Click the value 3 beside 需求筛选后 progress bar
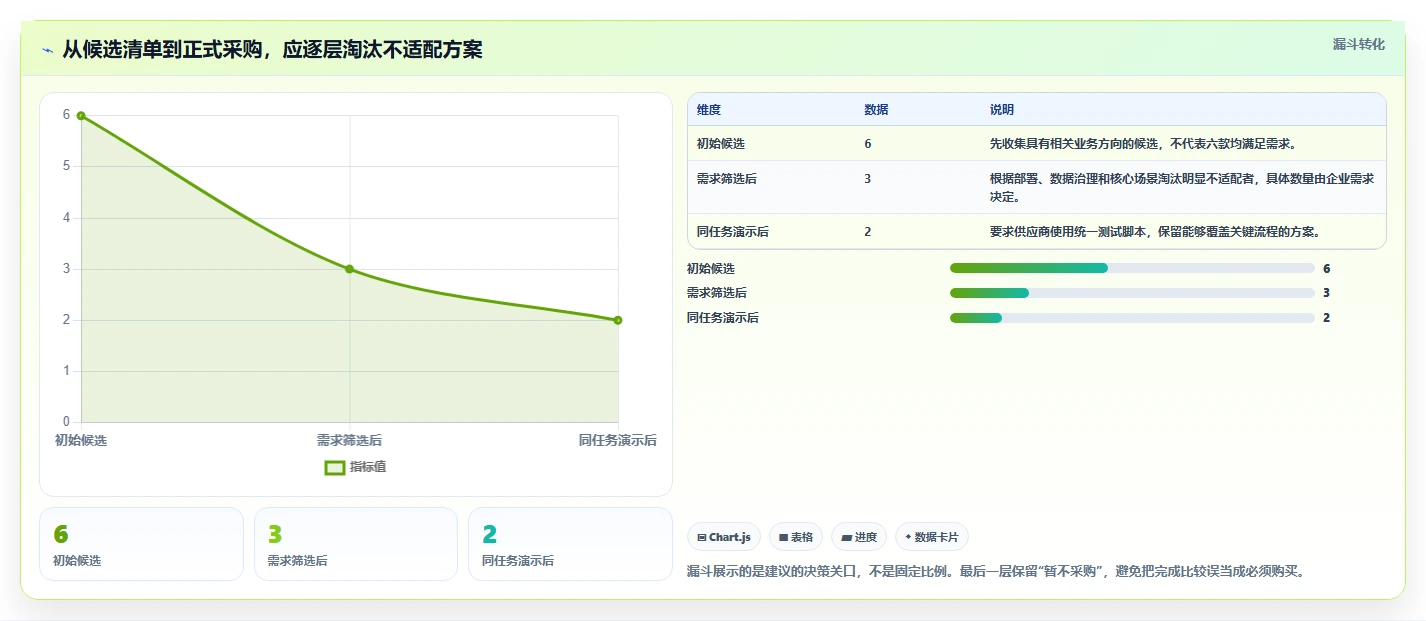Screen dimensions: 1426x621 pyautogui.click(x=1326, y=293)
